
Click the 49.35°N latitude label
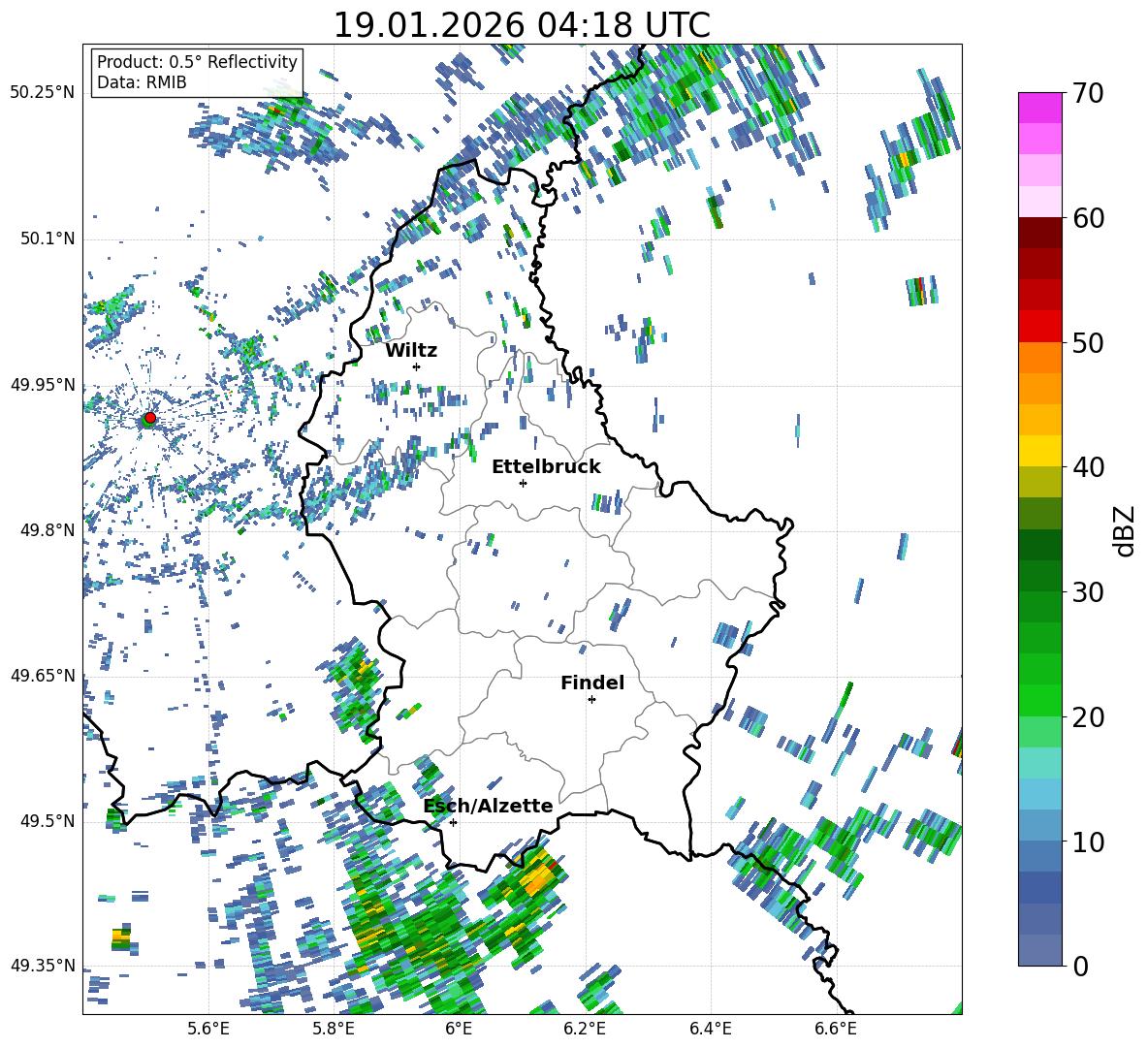pyautogui.click(x=43, y=966)
